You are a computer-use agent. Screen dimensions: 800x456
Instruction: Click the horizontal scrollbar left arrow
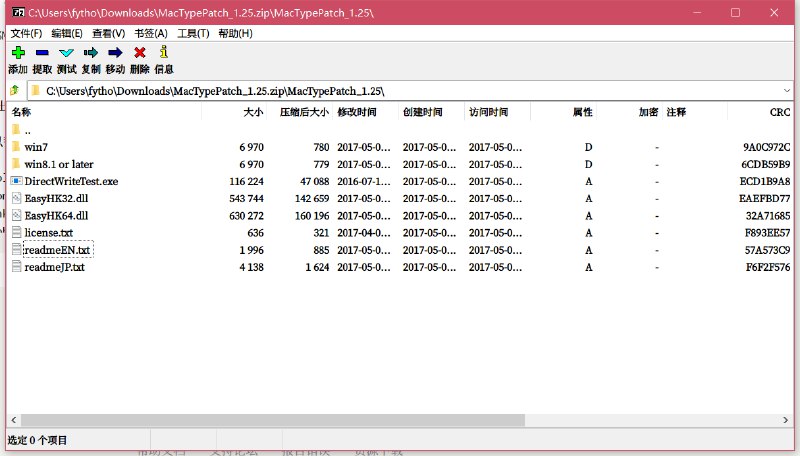[14, 420]
